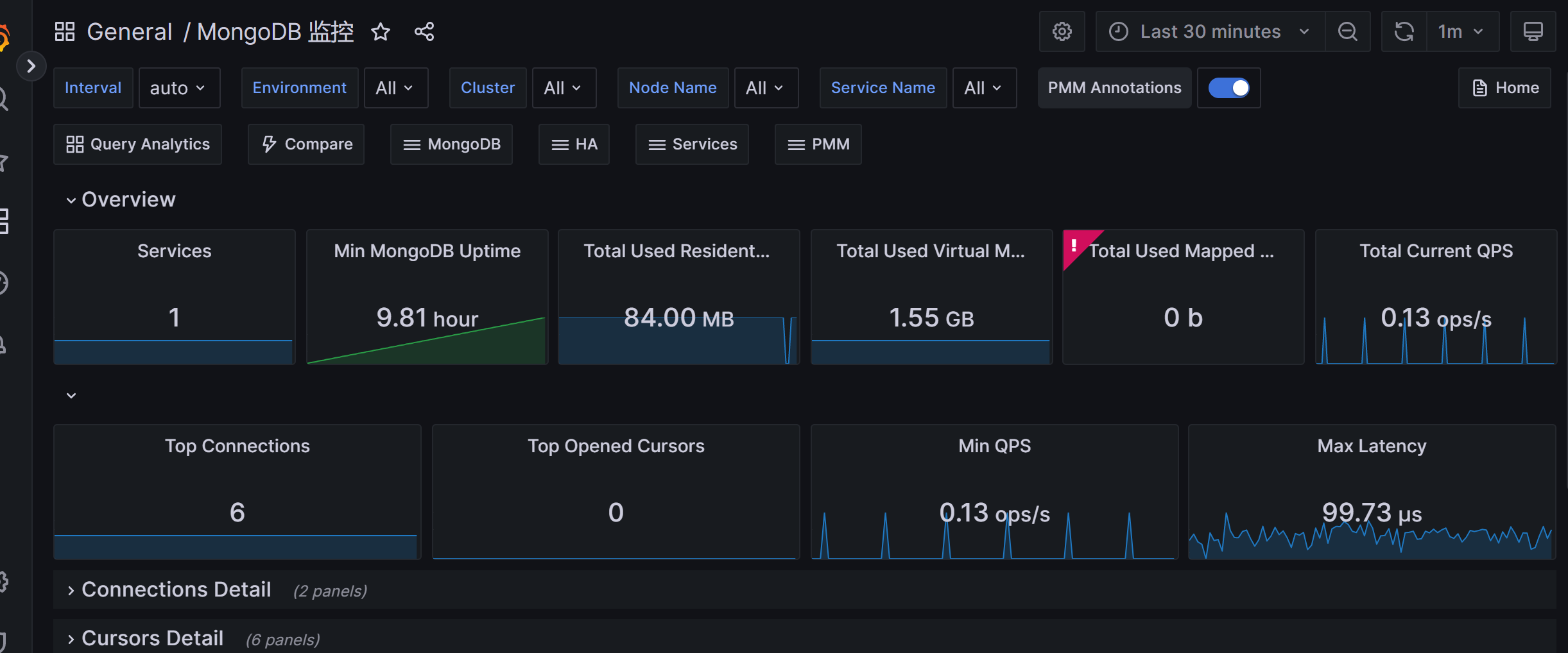
Task: Open the 1m refresh interval dropdown
Action: [x=1463, y=31]
